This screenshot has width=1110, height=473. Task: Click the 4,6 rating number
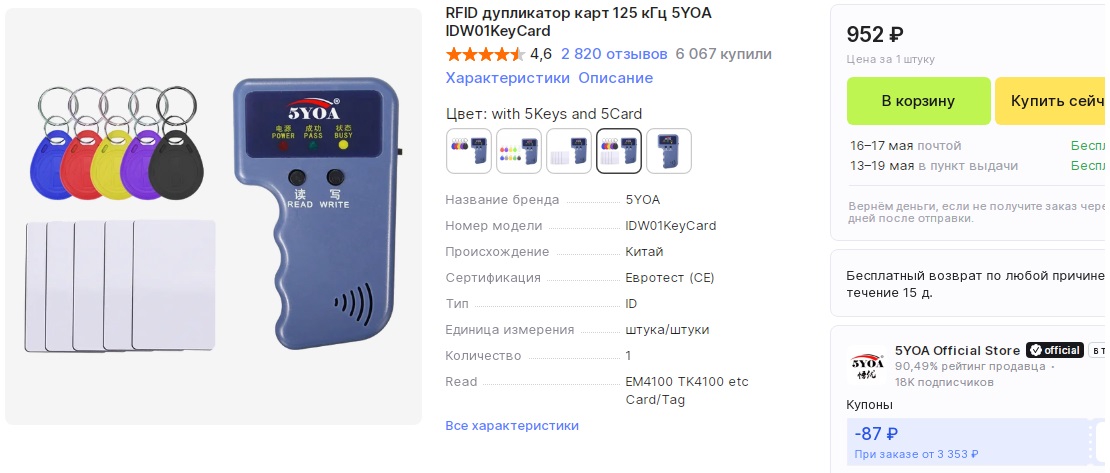coord(541,54)
